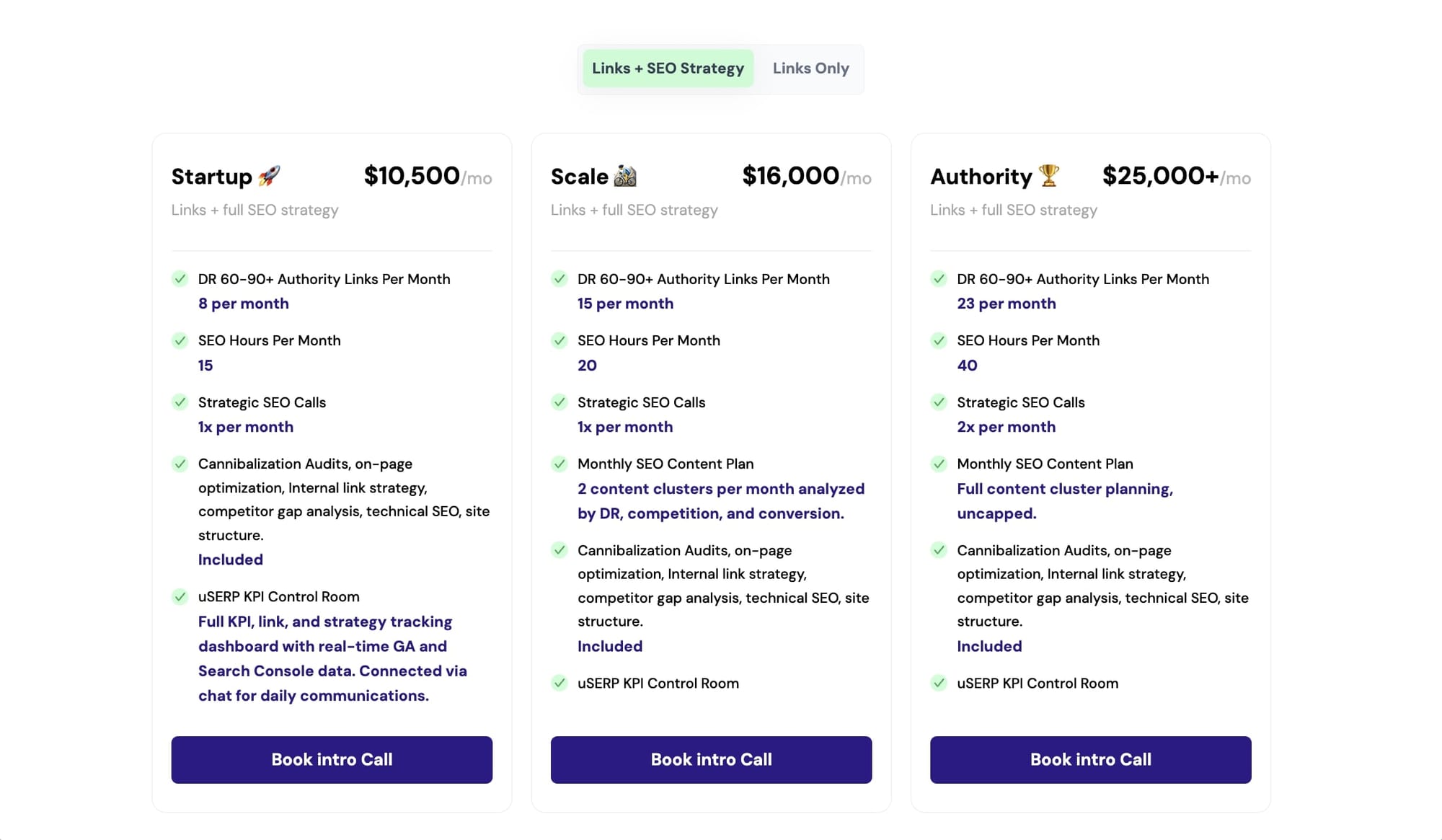Viewport: 1442px width, 840px height.
Task: Book intro Call for the Authority plan
Action: [x=1090, y=759]
